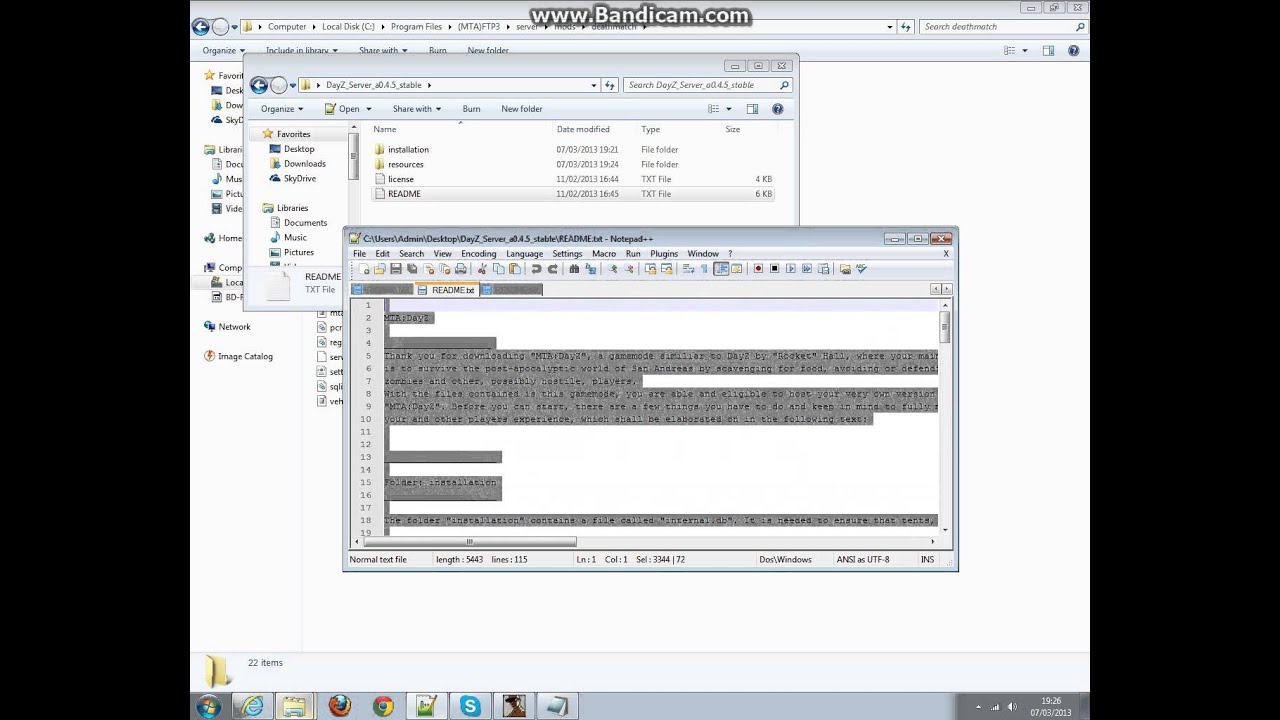
Task: Click the Undo arrow in Notepad++ toolbar
Action: [x=536, y=269]
